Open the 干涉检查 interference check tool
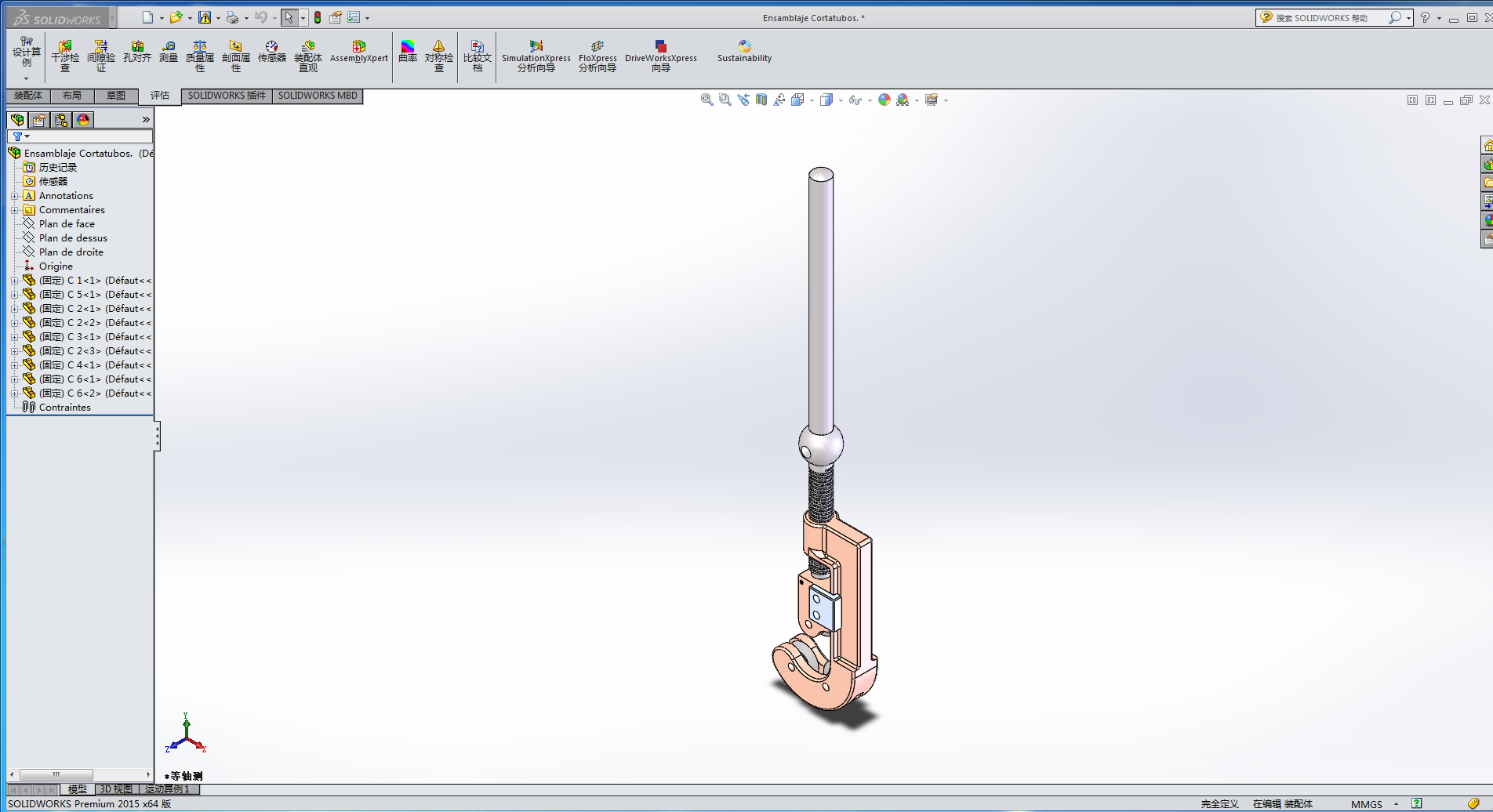Image resolution: width=1493 pixels, height=812 pixels. click(65, 56)
